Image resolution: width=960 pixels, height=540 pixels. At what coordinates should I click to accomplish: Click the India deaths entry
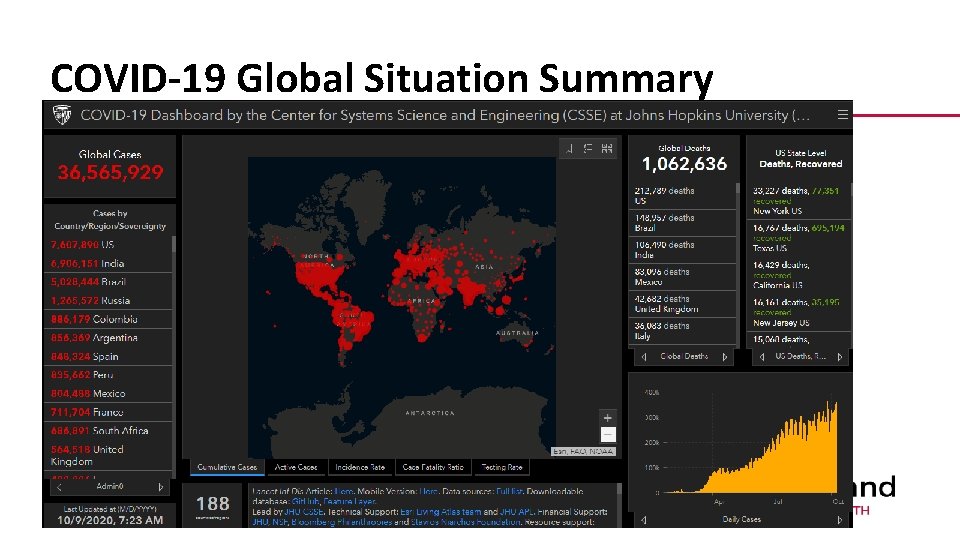click(x=682, y=250)
